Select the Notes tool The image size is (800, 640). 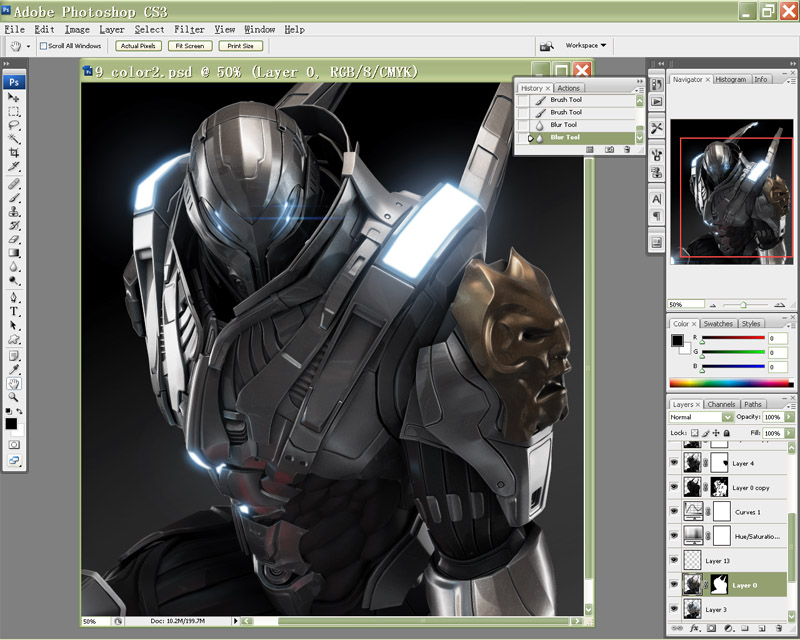click(x=14, y=356)
